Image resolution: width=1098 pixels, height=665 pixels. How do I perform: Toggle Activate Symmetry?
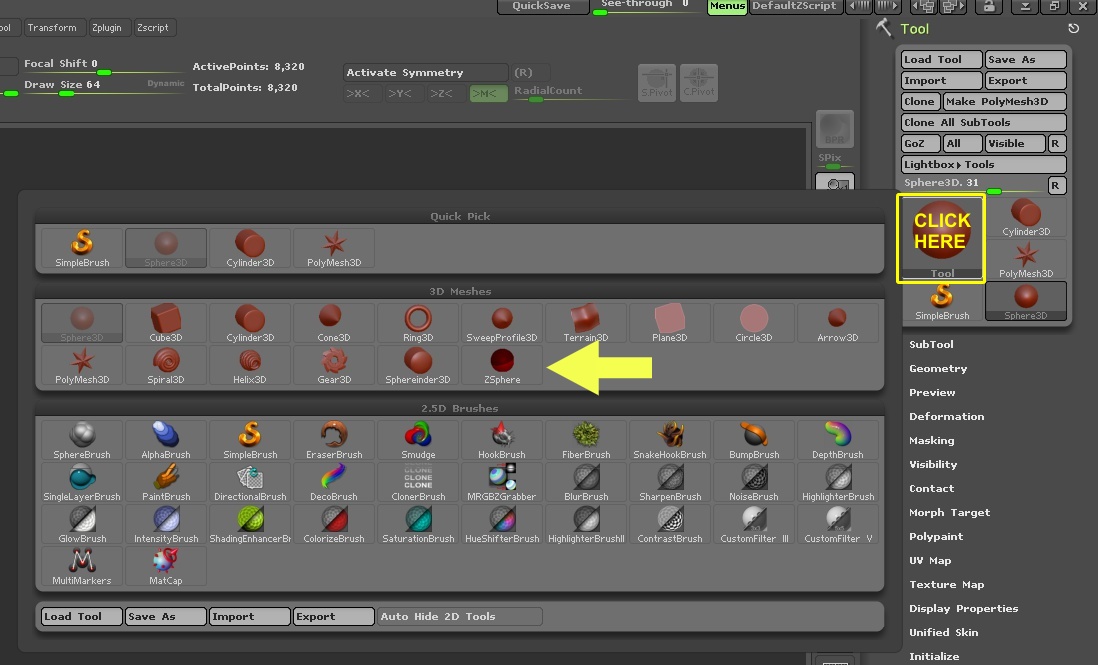pyautogui.click(x=426, y=72)
